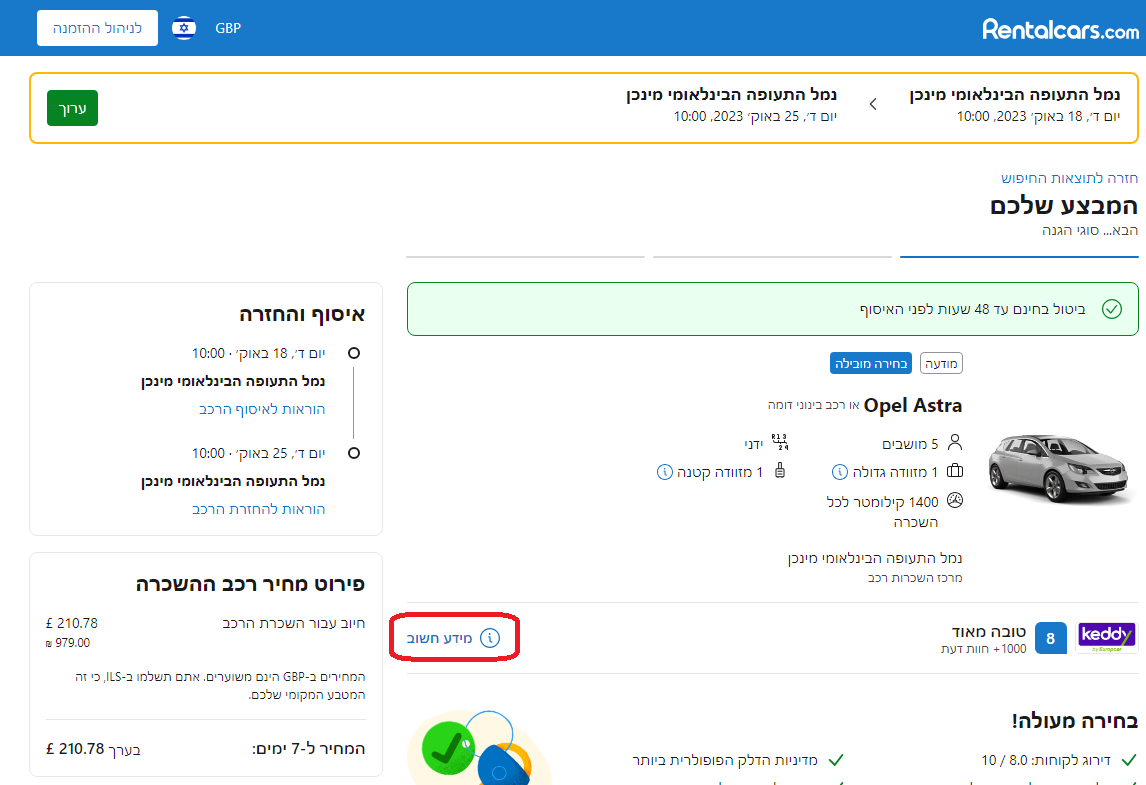The height and width of the screenshot is (785, 1146).
Task: Click the Opel Astra car image
Action: (1060, 469)
